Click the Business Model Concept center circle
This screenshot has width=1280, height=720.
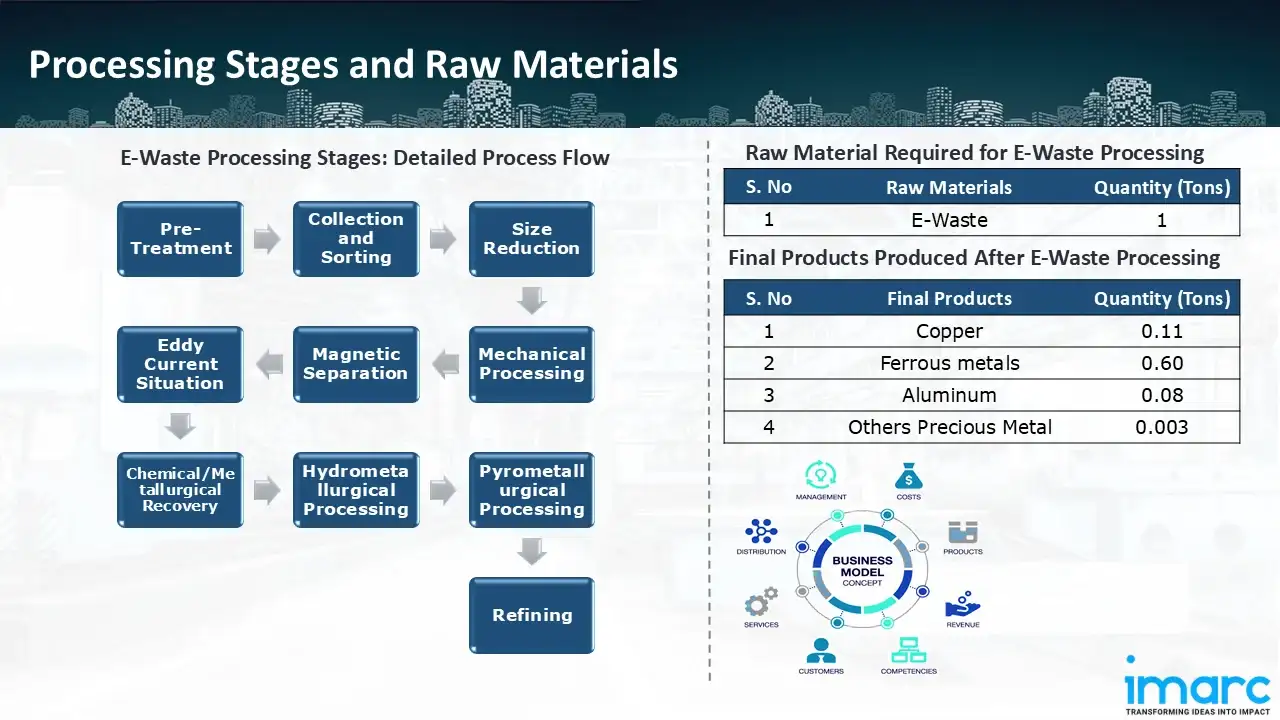(862, 572)
